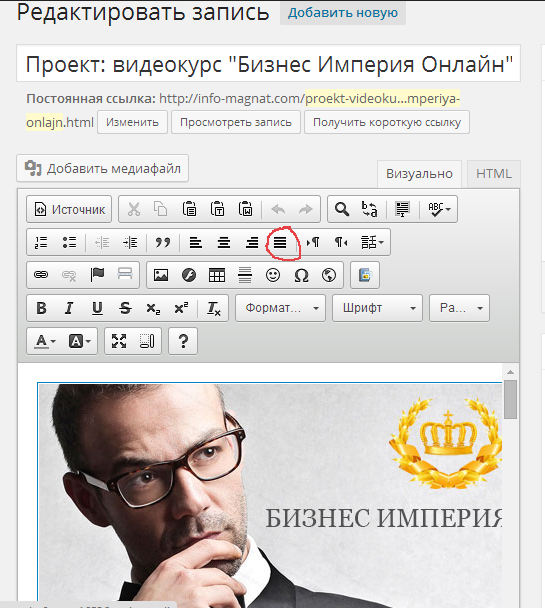Insert a horizontal line
This screenshot has height=608, width=545.
(245, 275)
